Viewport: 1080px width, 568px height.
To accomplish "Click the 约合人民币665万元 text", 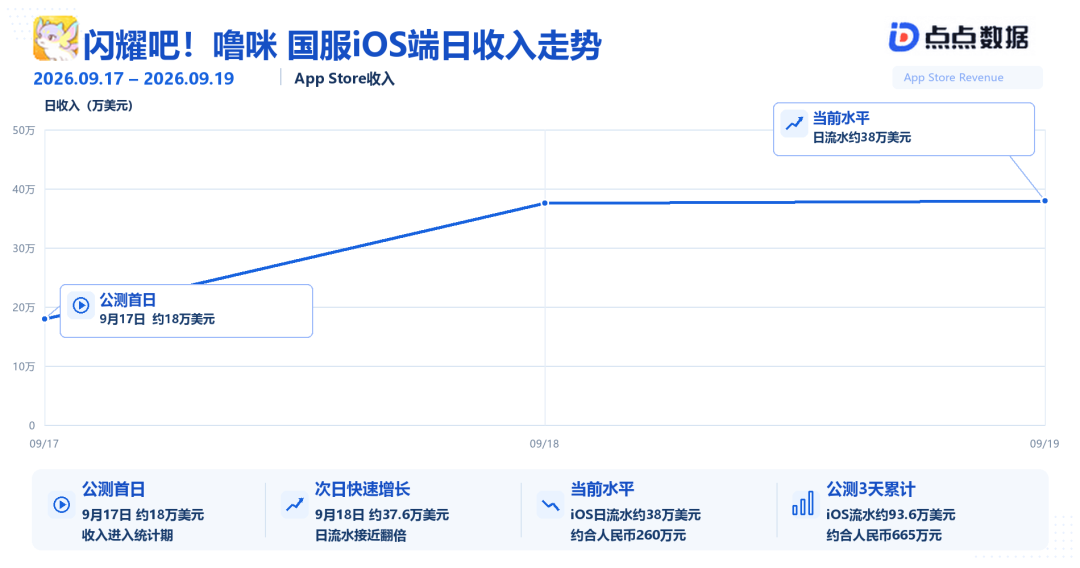I will click(884, 535).
